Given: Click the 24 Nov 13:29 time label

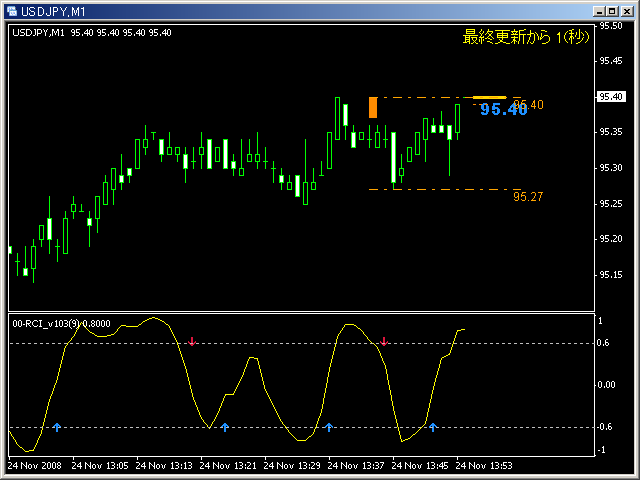Looking at the screenshot, I should coord(292,466).
